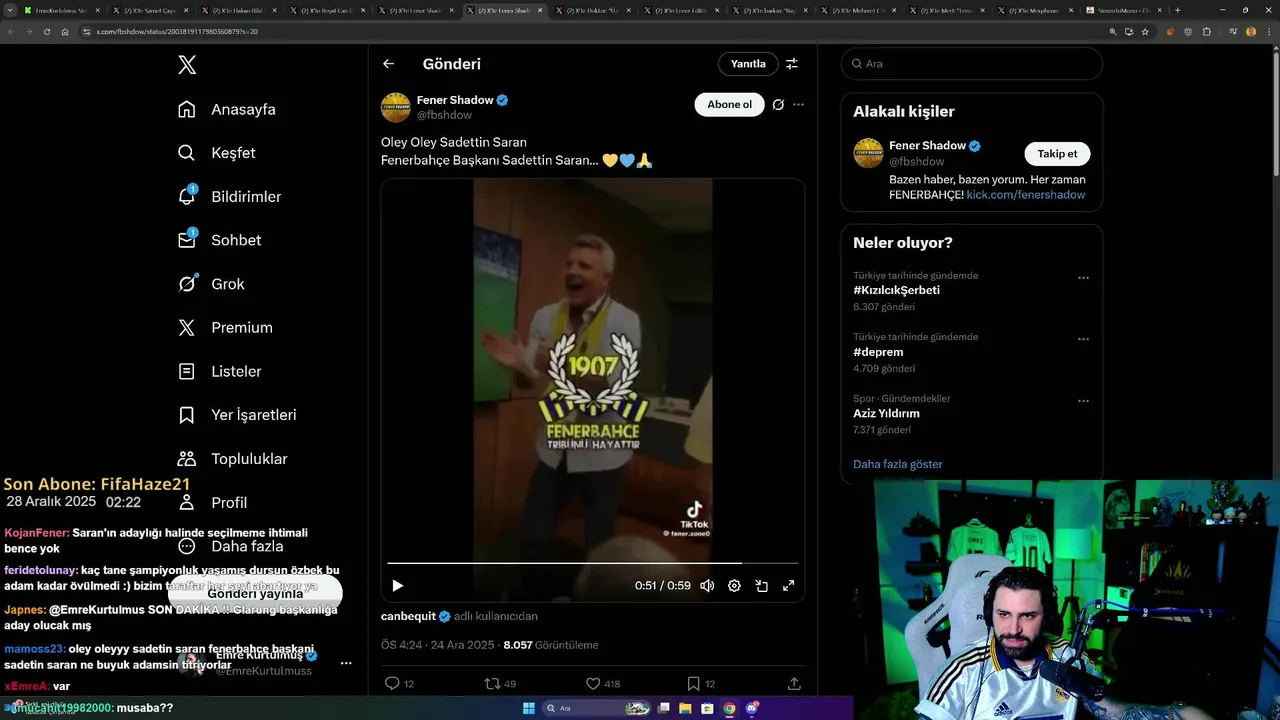Viewport: 1280px width, 720px height.
Task: Open the Chrome three-dot menu
Action: [x=1269, y=32]
